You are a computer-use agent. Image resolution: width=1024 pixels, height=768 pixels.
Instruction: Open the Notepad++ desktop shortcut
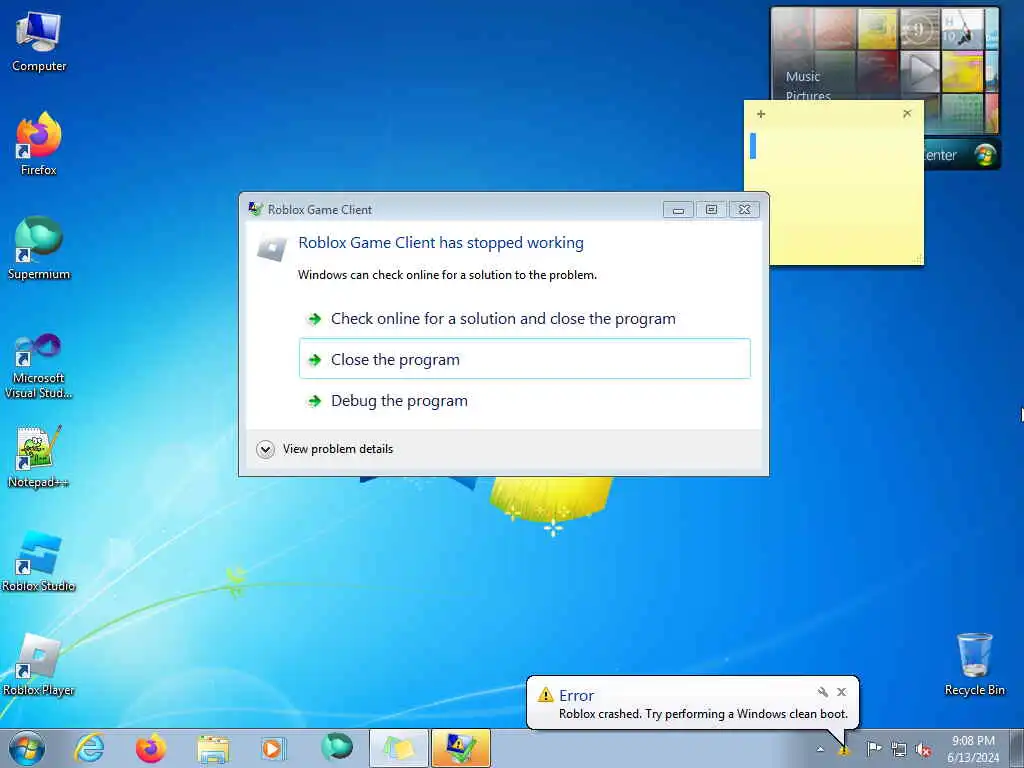point(39,456)
